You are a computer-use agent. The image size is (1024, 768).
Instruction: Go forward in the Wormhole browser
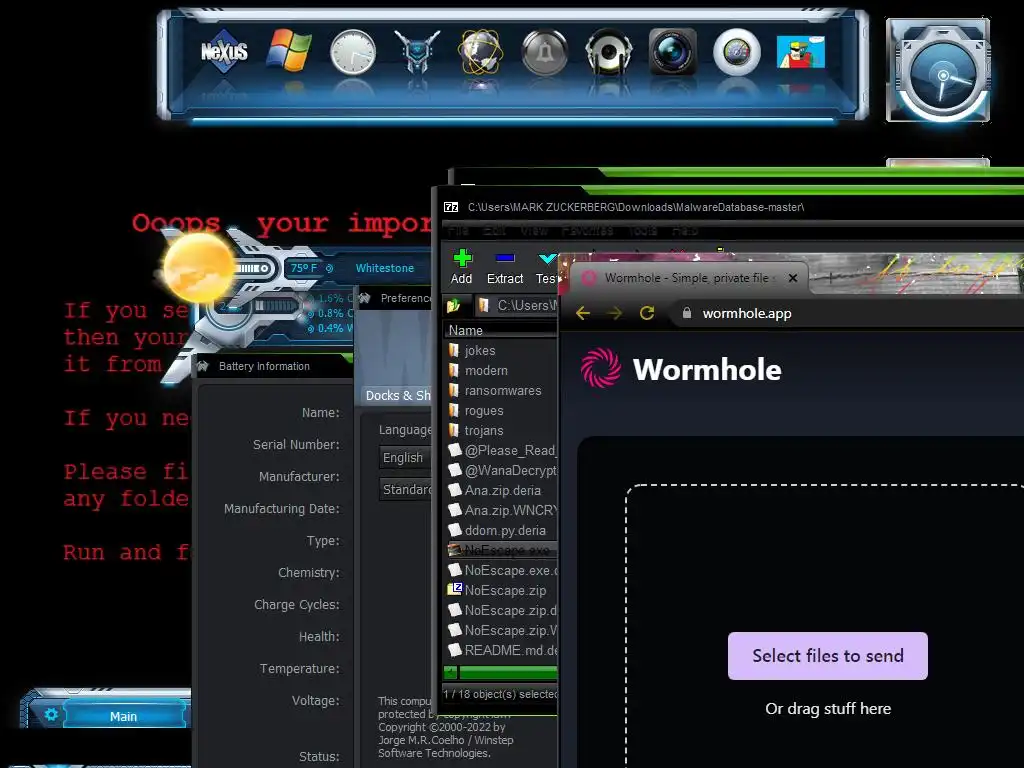(615, 313)
